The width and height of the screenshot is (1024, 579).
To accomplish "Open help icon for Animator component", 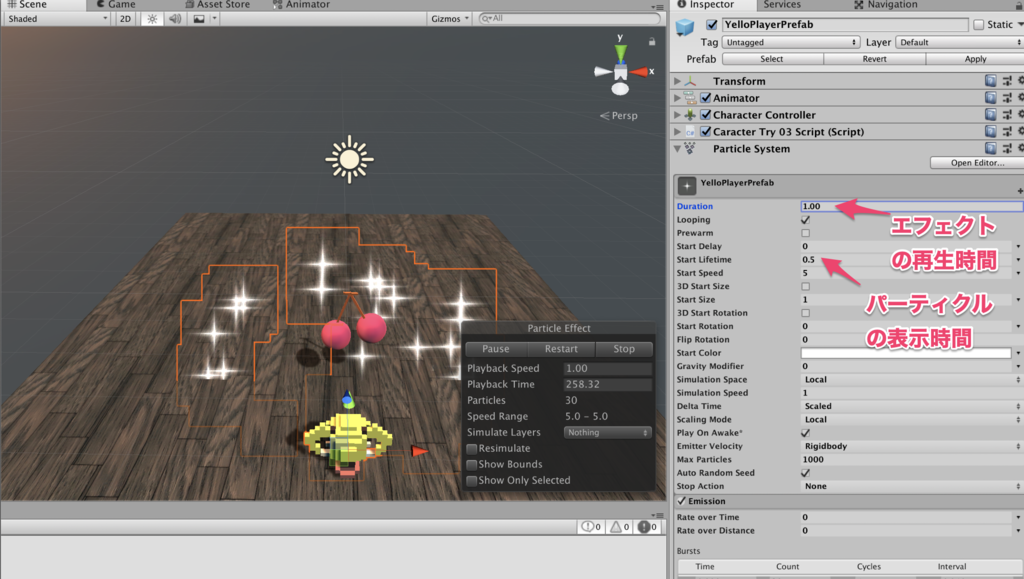I will point(991,98).
